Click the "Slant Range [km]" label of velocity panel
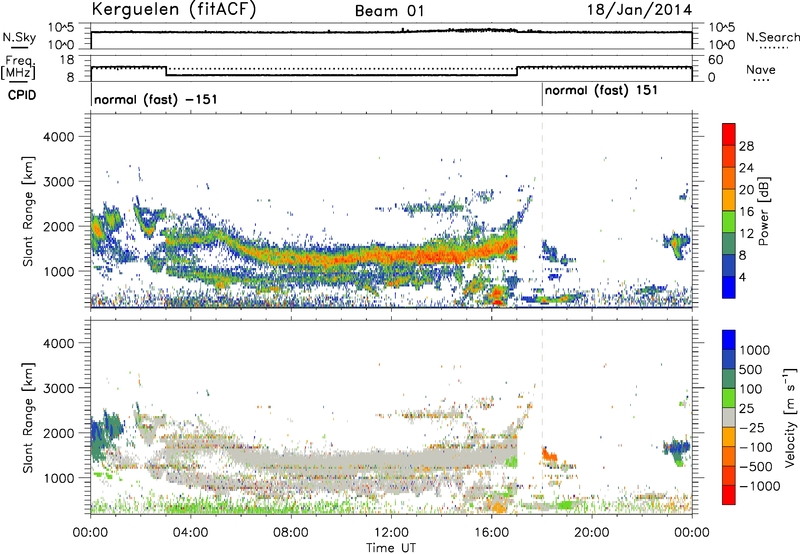Image resolution: width=800 pixels, height=554 pixels. click(x=28, y=418)
